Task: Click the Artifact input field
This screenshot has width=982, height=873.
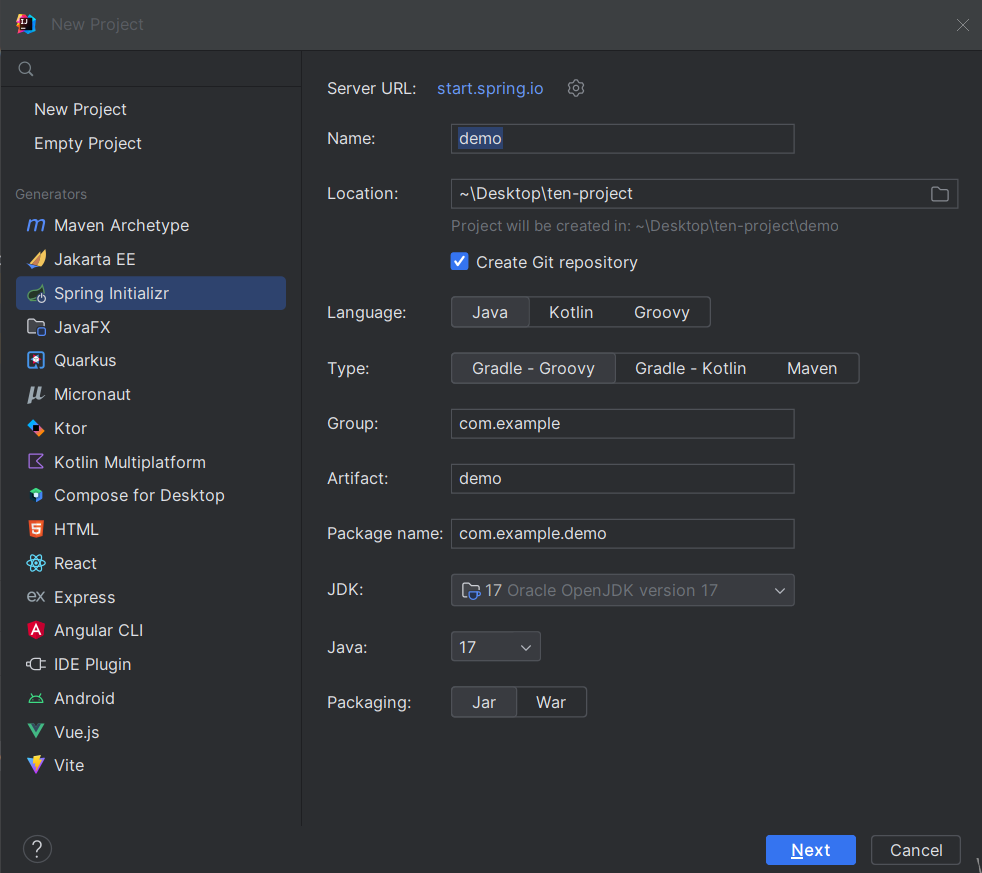Action: click(623, 478)
